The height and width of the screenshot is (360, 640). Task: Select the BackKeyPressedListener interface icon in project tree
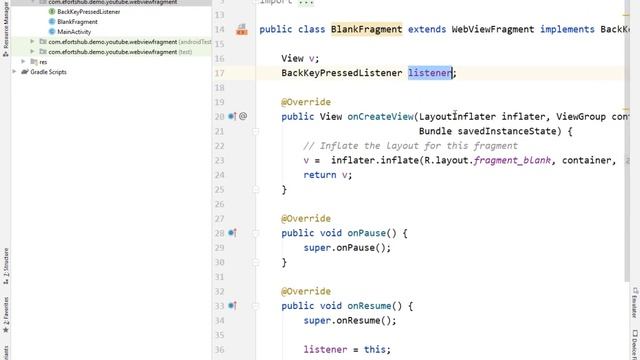click(52, 11)
